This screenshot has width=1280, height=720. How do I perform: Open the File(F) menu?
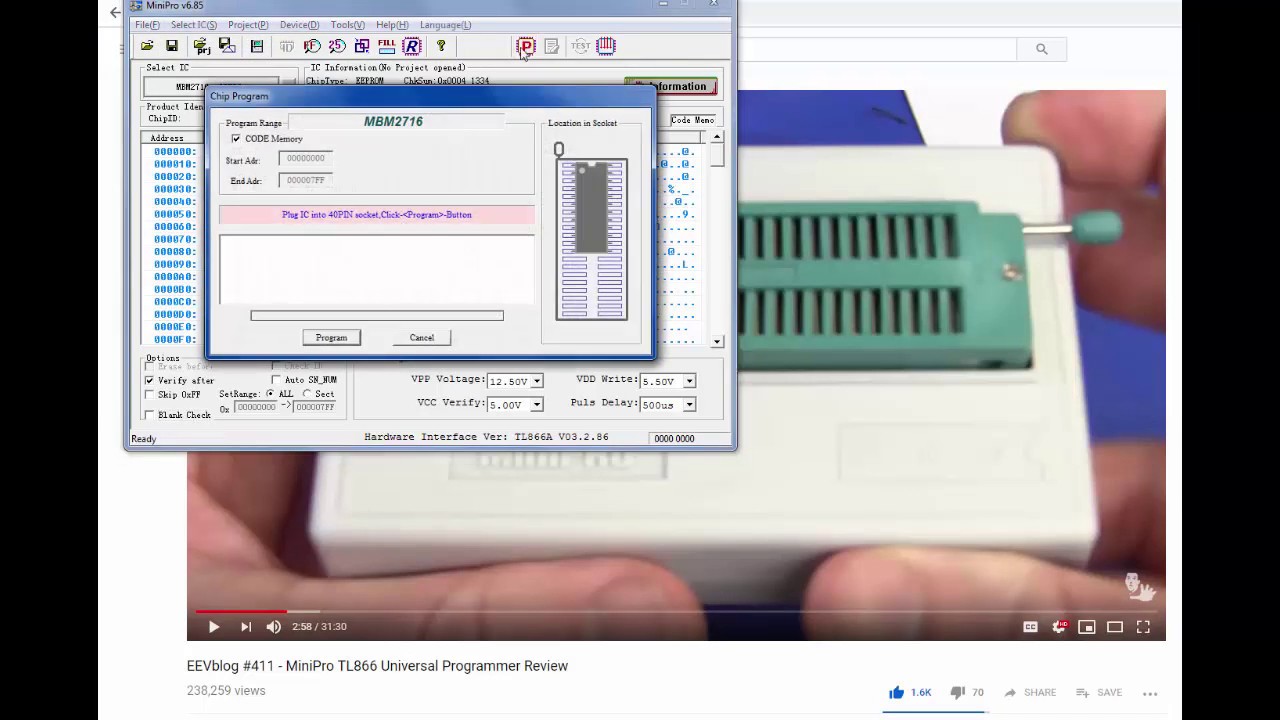(x=147, y=25)
